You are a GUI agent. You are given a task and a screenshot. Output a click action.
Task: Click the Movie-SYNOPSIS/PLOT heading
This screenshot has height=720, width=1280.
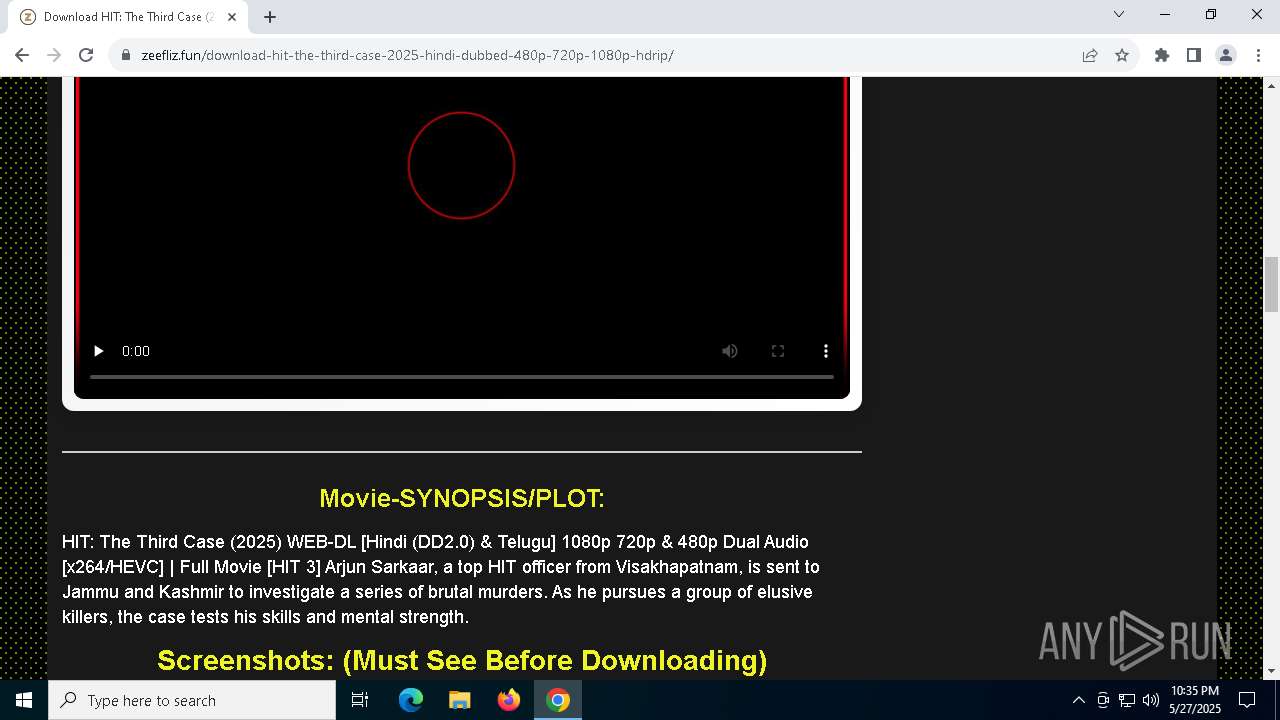tap(462, 498)
